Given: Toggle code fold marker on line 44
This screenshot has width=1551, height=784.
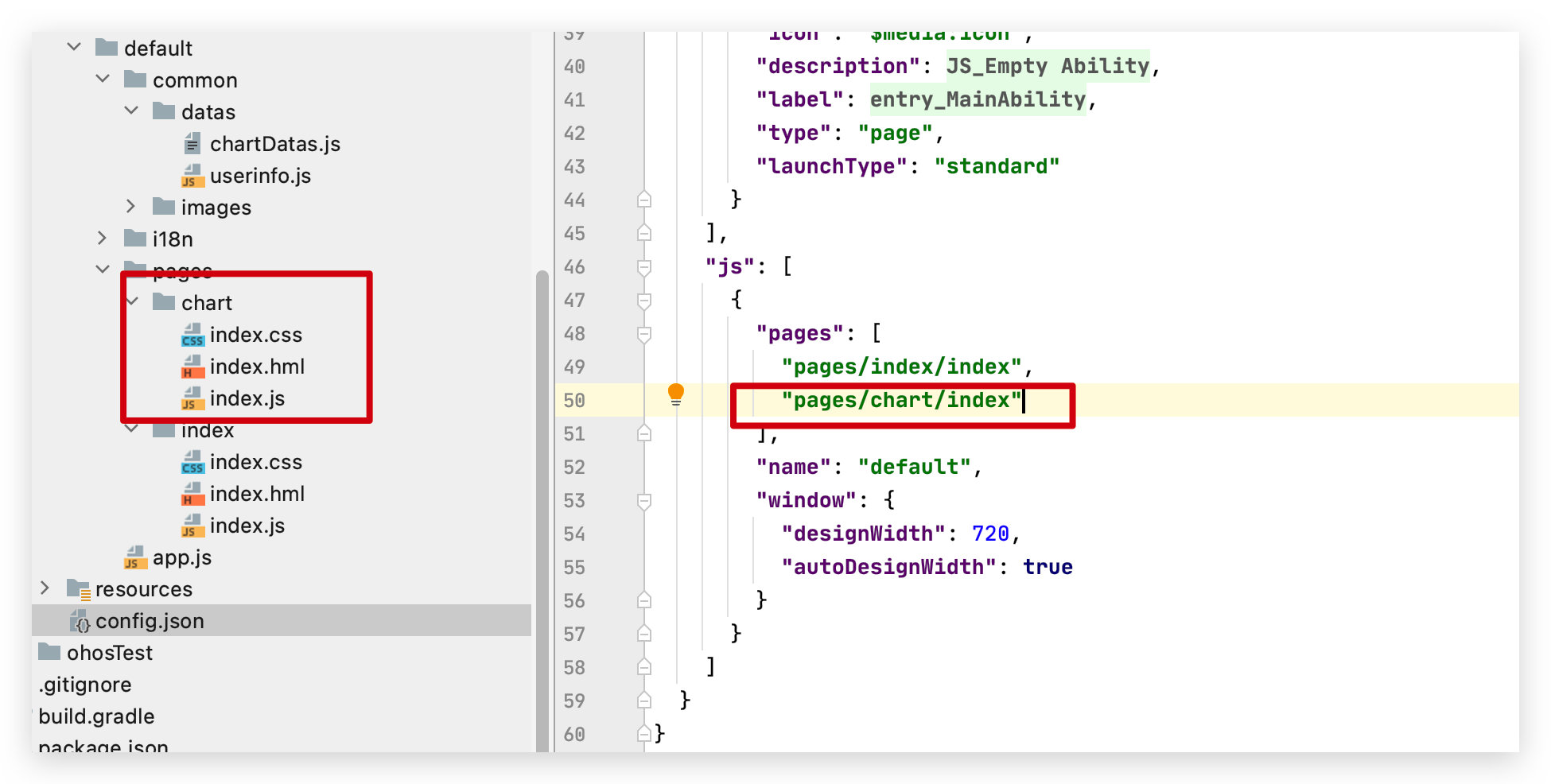Looking at the screenshot, I should (644, 199).
